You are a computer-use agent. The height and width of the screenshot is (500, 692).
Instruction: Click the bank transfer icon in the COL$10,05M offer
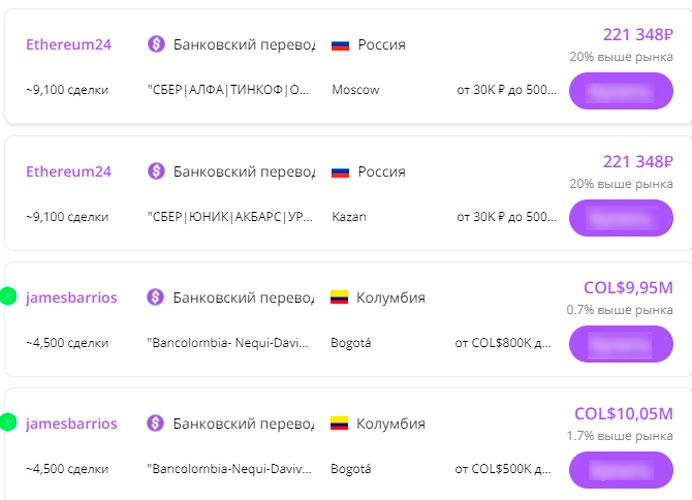(x=156, y=423)
